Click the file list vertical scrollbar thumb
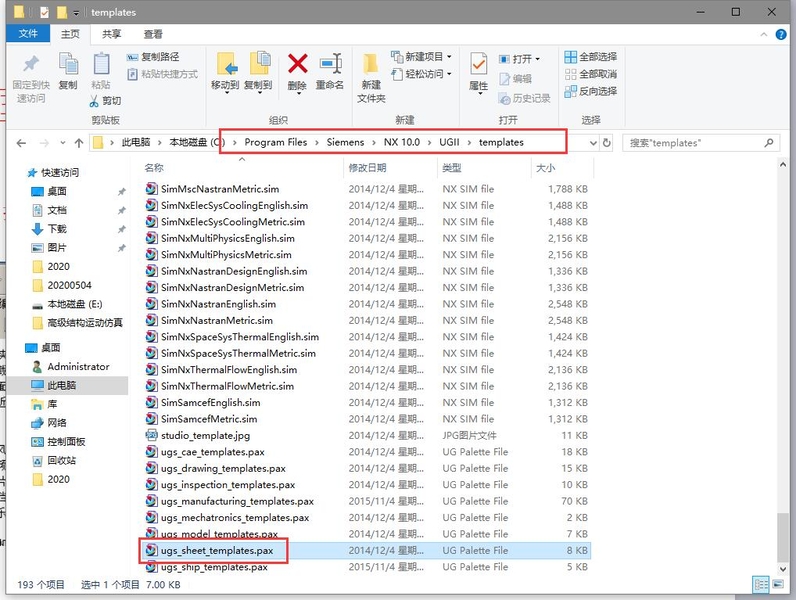 tap(782, 536)
